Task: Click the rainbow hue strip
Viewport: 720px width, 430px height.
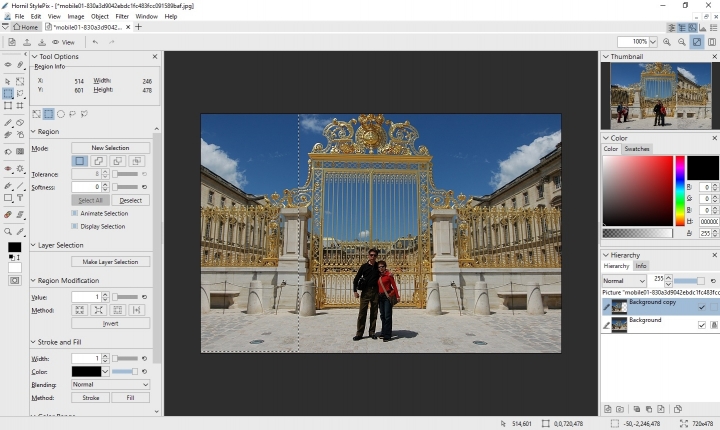Action: pos(680,191)
